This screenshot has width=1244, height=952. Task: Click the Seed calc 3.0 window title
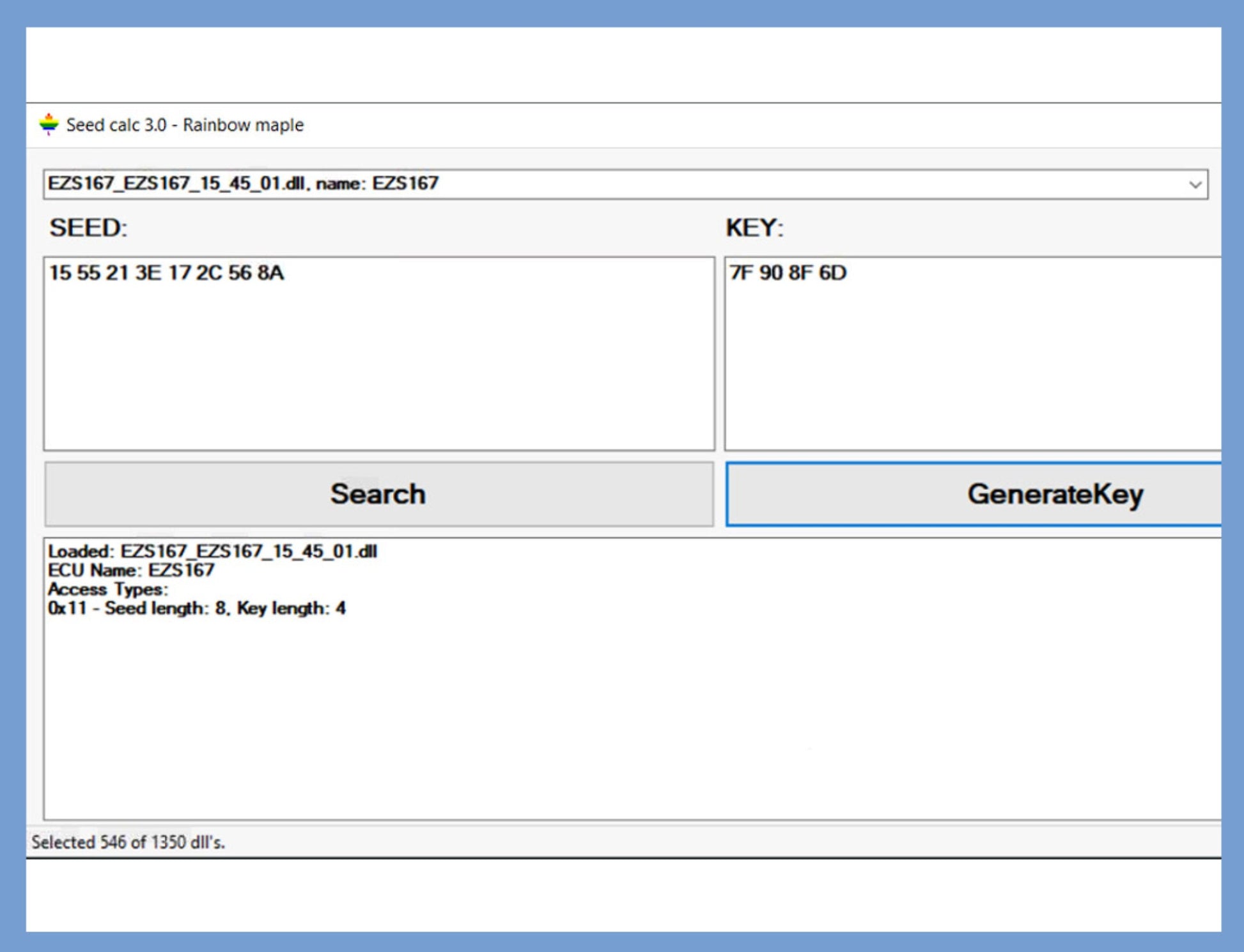185,125
